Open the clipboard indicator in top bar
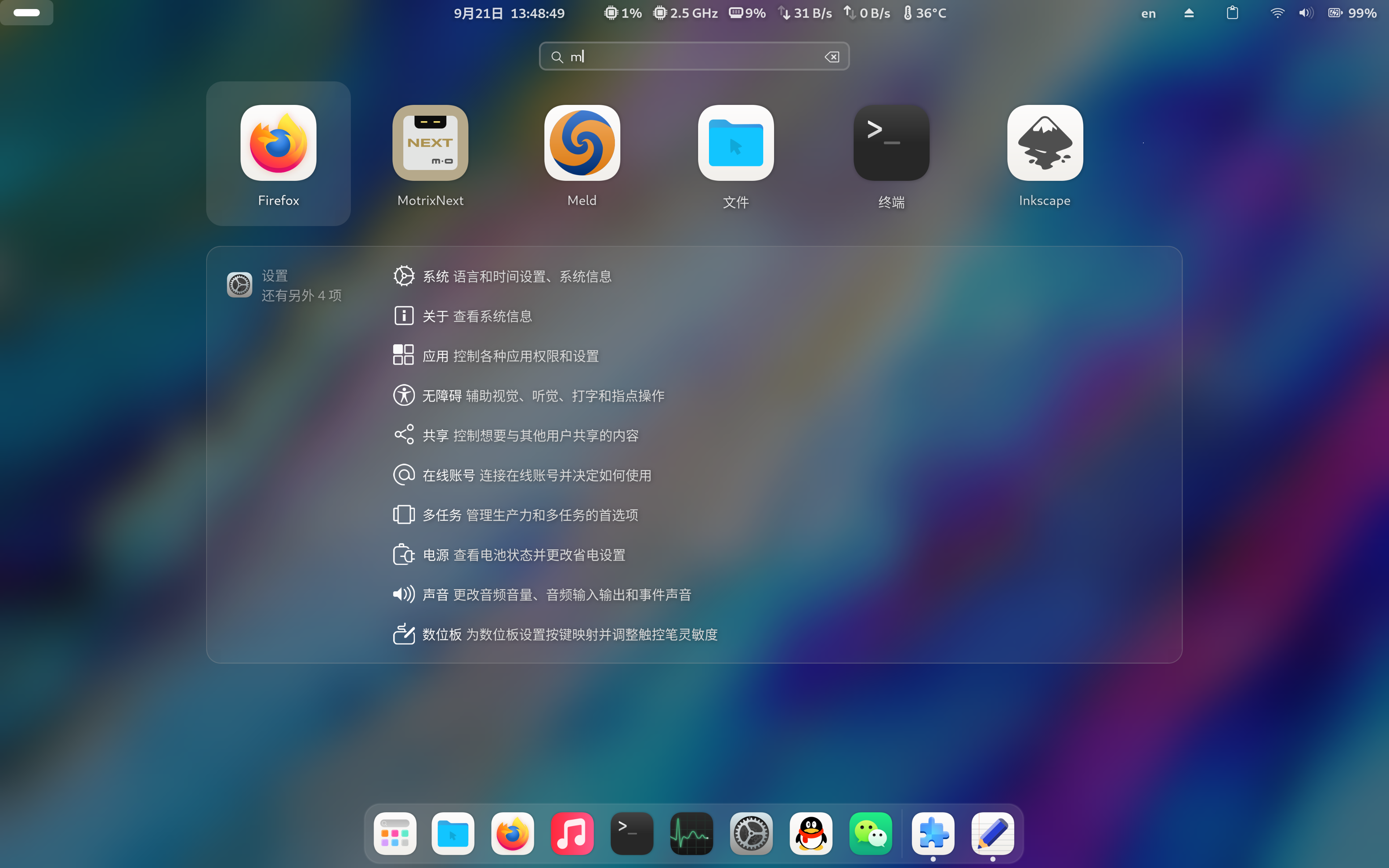 pos(1232,13)
